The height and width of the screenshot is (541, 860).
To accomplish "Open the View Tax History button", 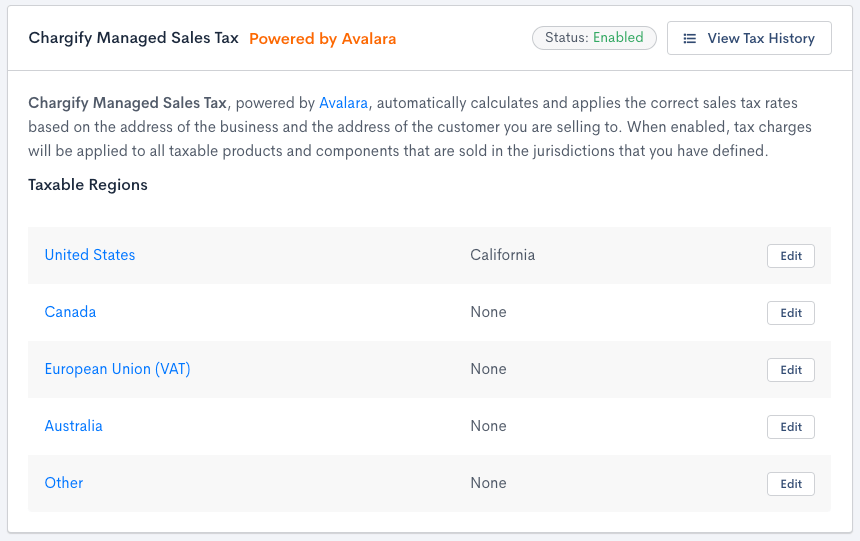I will (749, 39).
